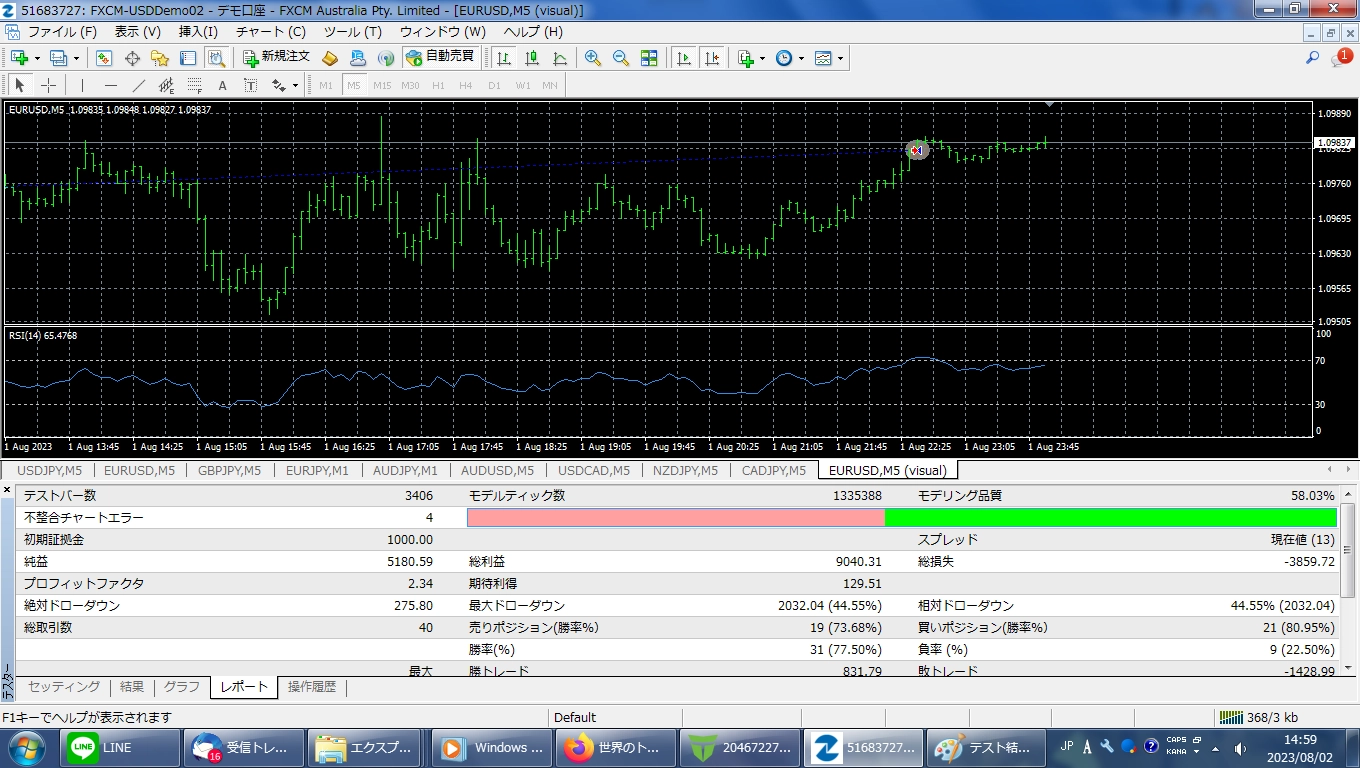Expand the indicators list dropdown arrow
The image size is (1360, 768).
(762, 58)
